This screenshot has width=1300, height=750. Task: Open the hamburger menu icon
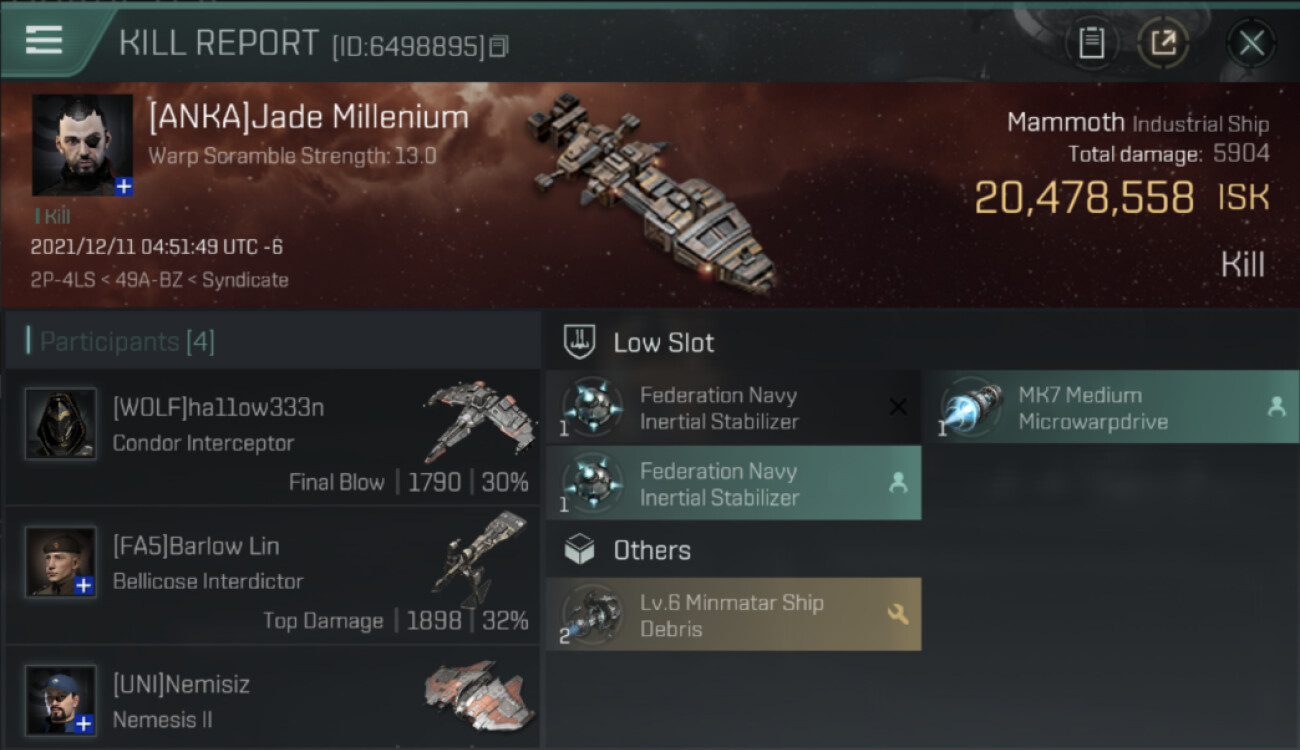[44, 40]
